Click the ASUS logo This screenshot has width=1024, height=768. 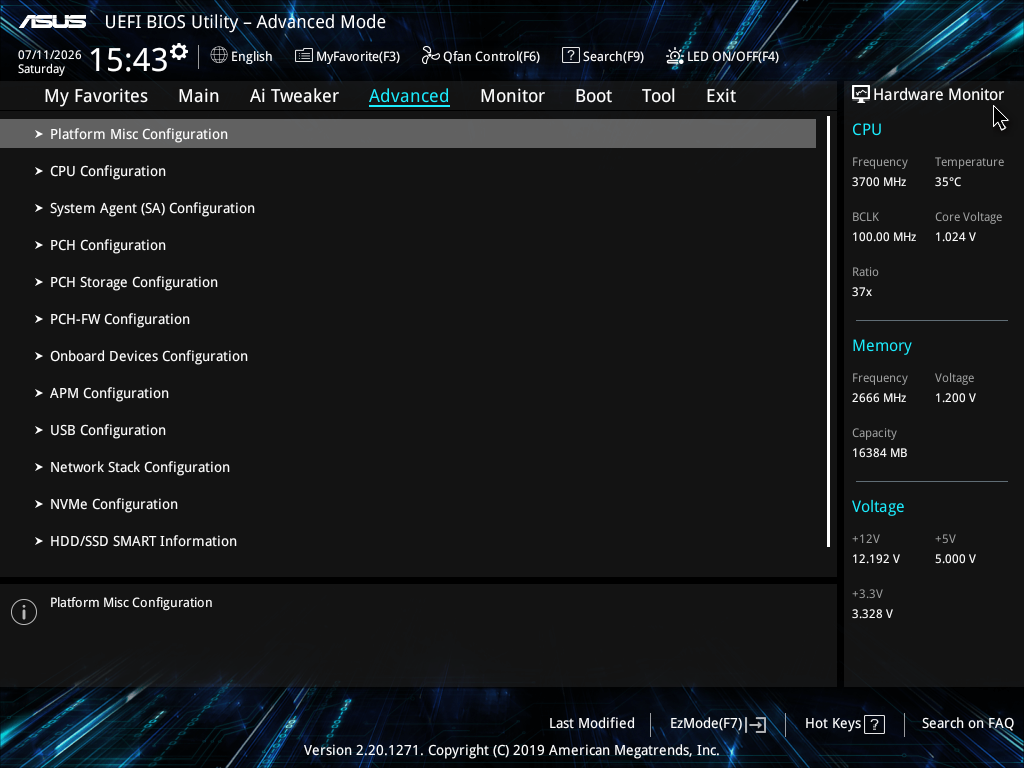(52, 22)
